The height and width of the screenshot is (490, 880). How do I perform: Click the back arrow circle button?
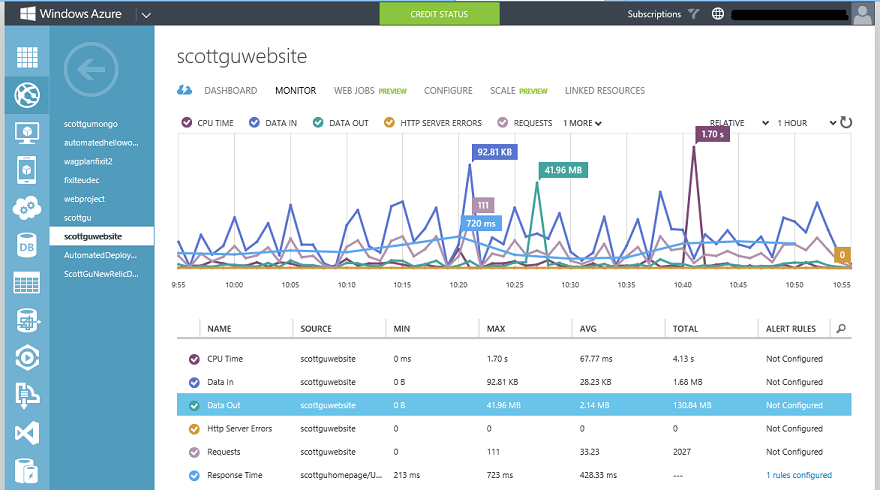(x=91, y=69)
